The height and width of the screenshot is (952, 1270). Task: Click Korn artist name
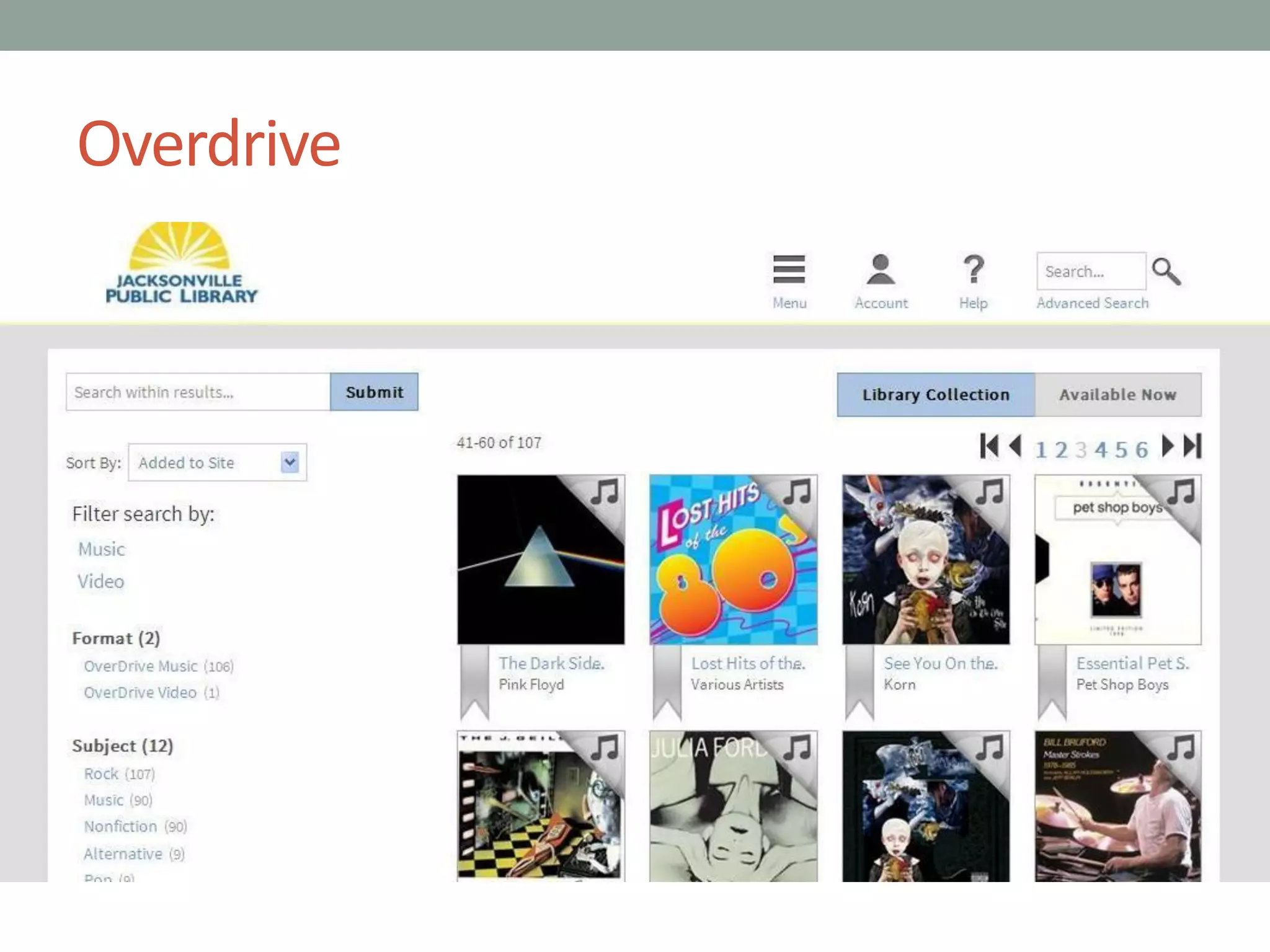tap(900, 685)
